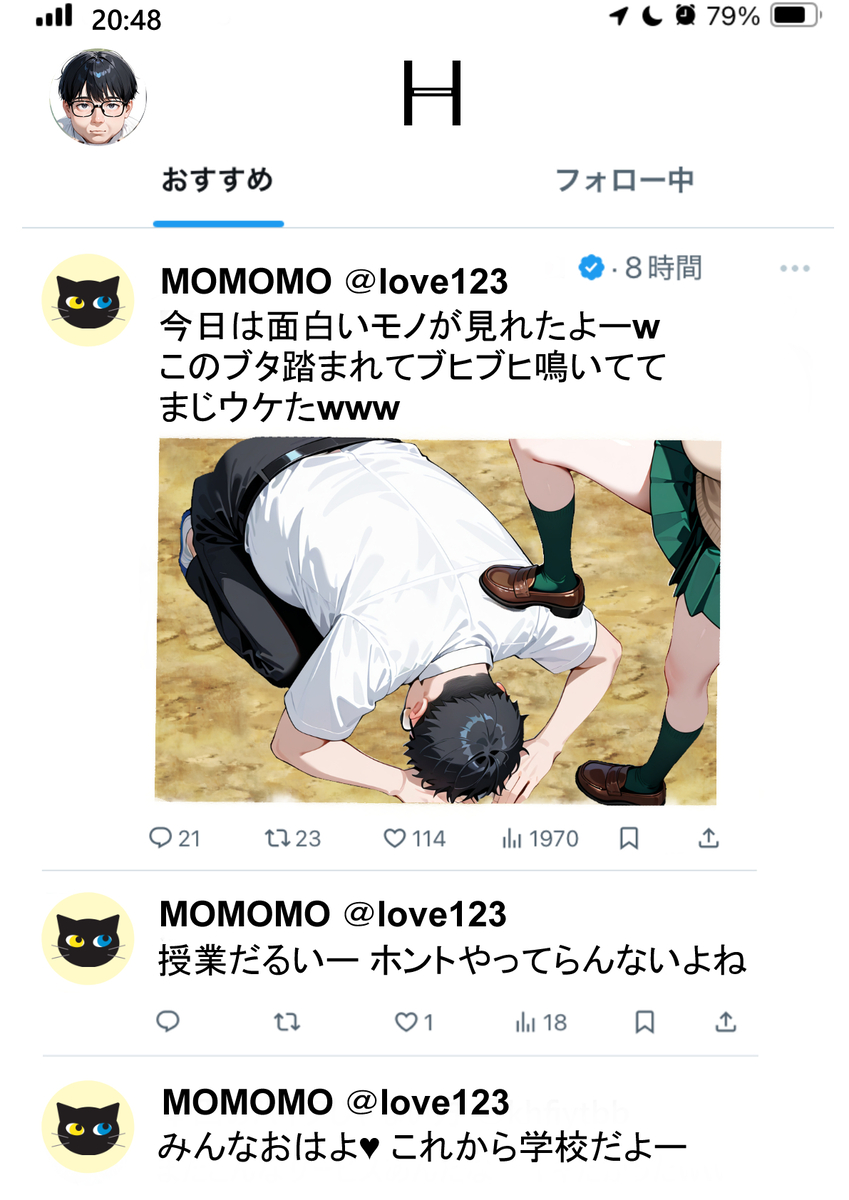
Task: Repost the 授業だるいー post
Action: click(x=286, y=1022)
